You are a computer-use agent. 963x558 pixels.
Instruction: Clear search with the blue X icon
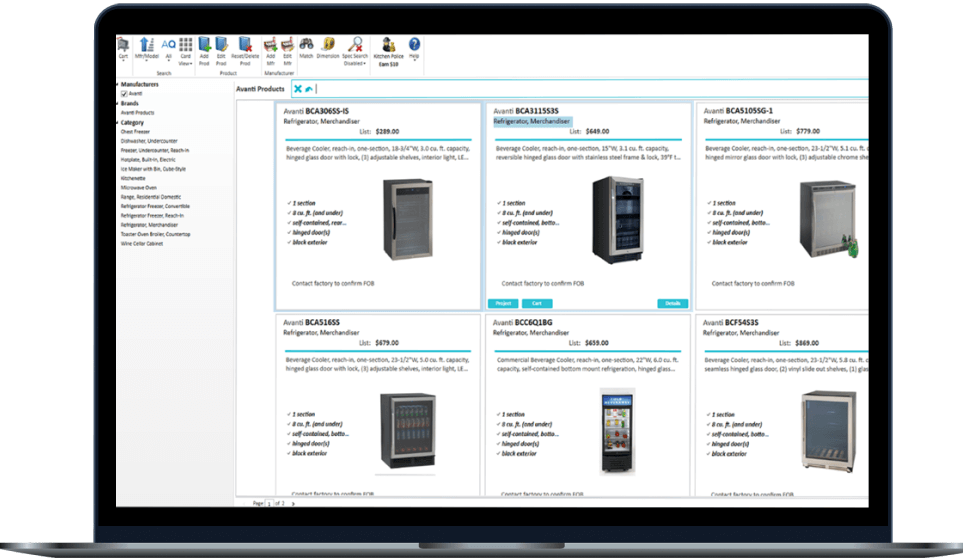[298, 89]
